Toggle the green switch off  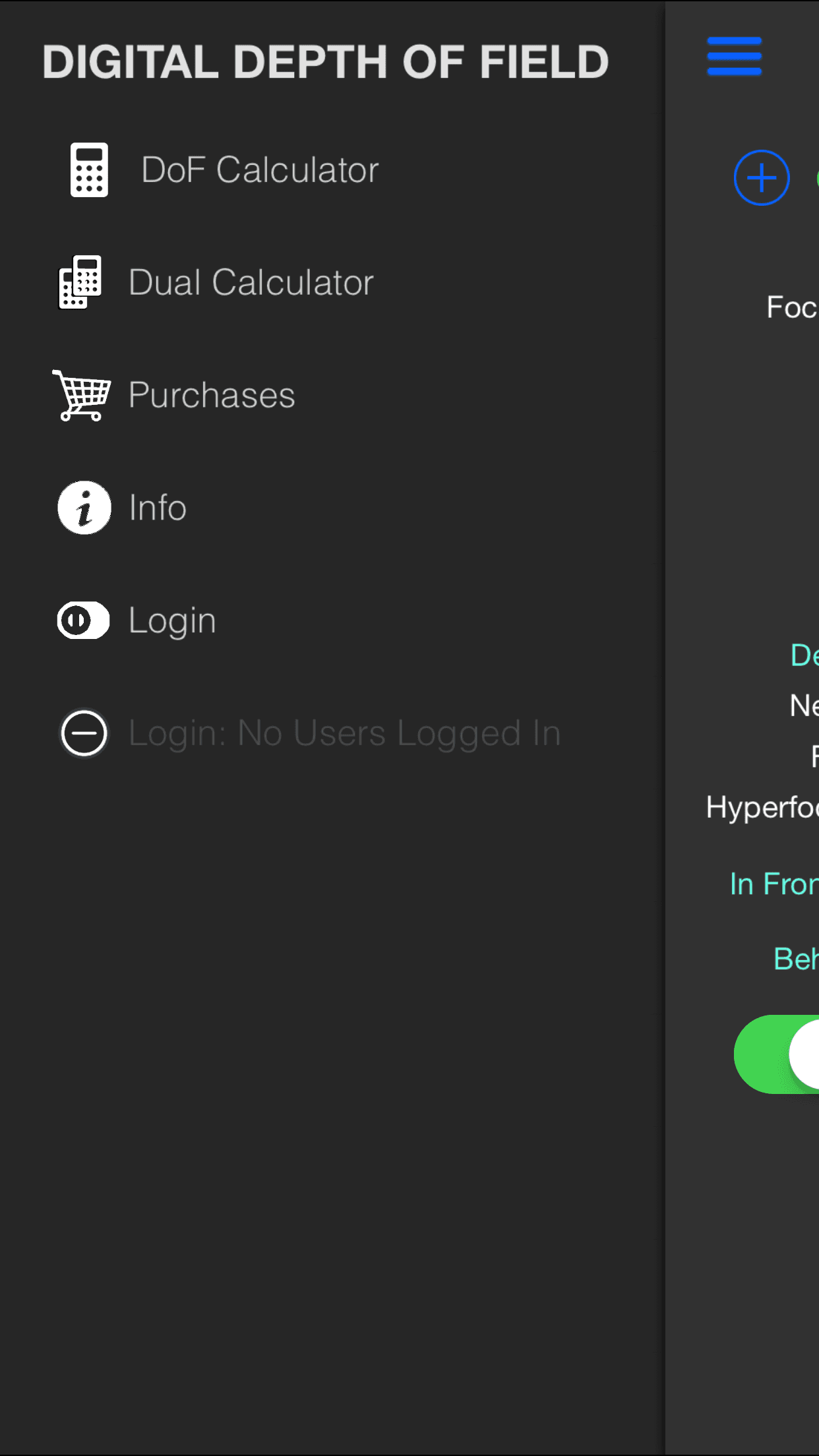777,1054
